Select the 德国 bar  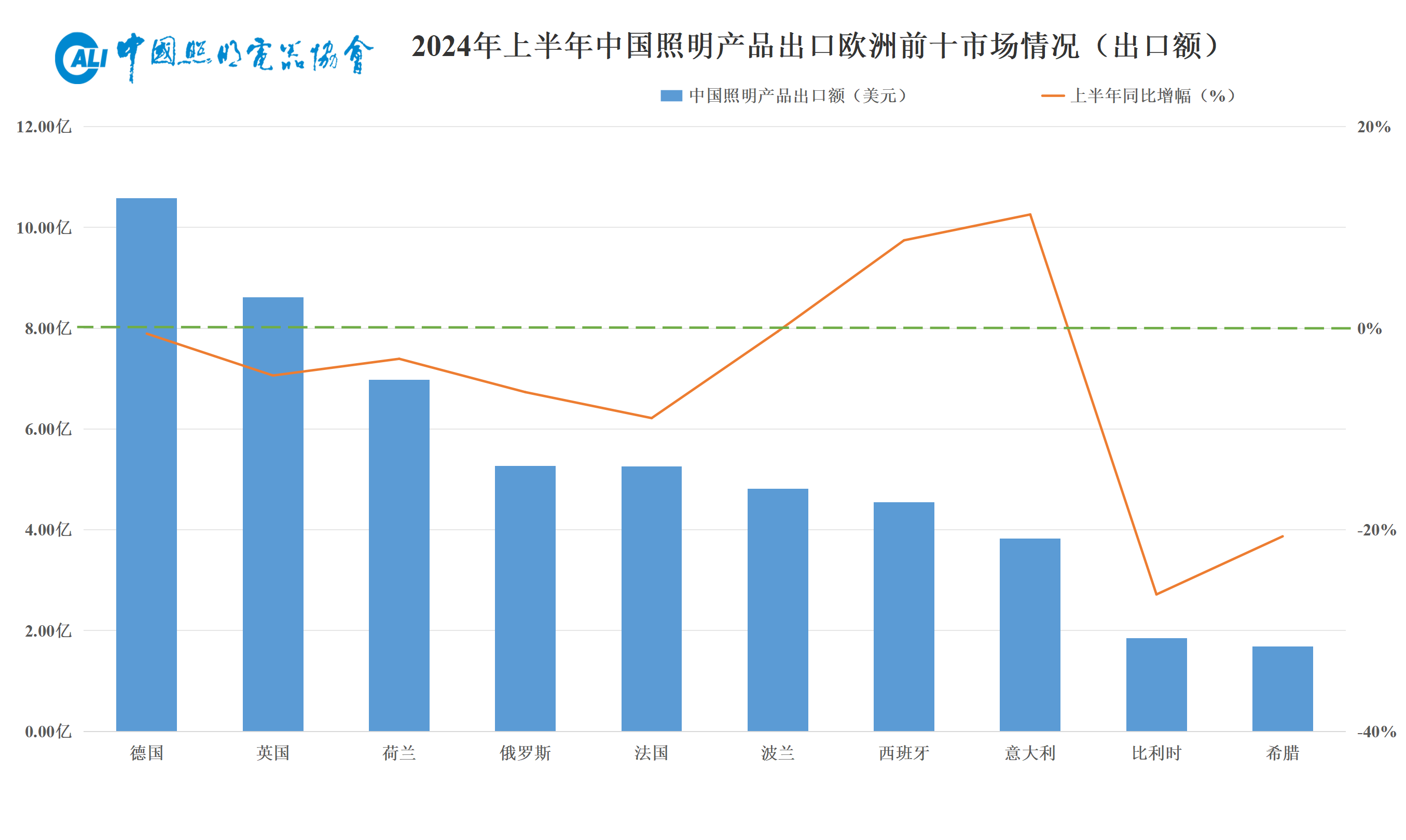click(147, 465)
